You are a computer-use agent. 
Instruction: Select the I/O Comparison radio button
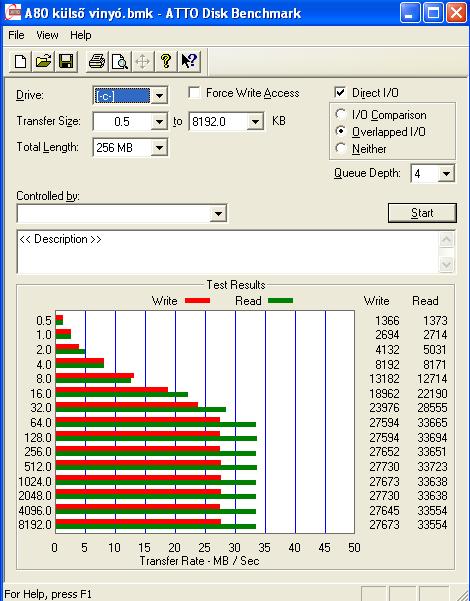tap(340, 115)
